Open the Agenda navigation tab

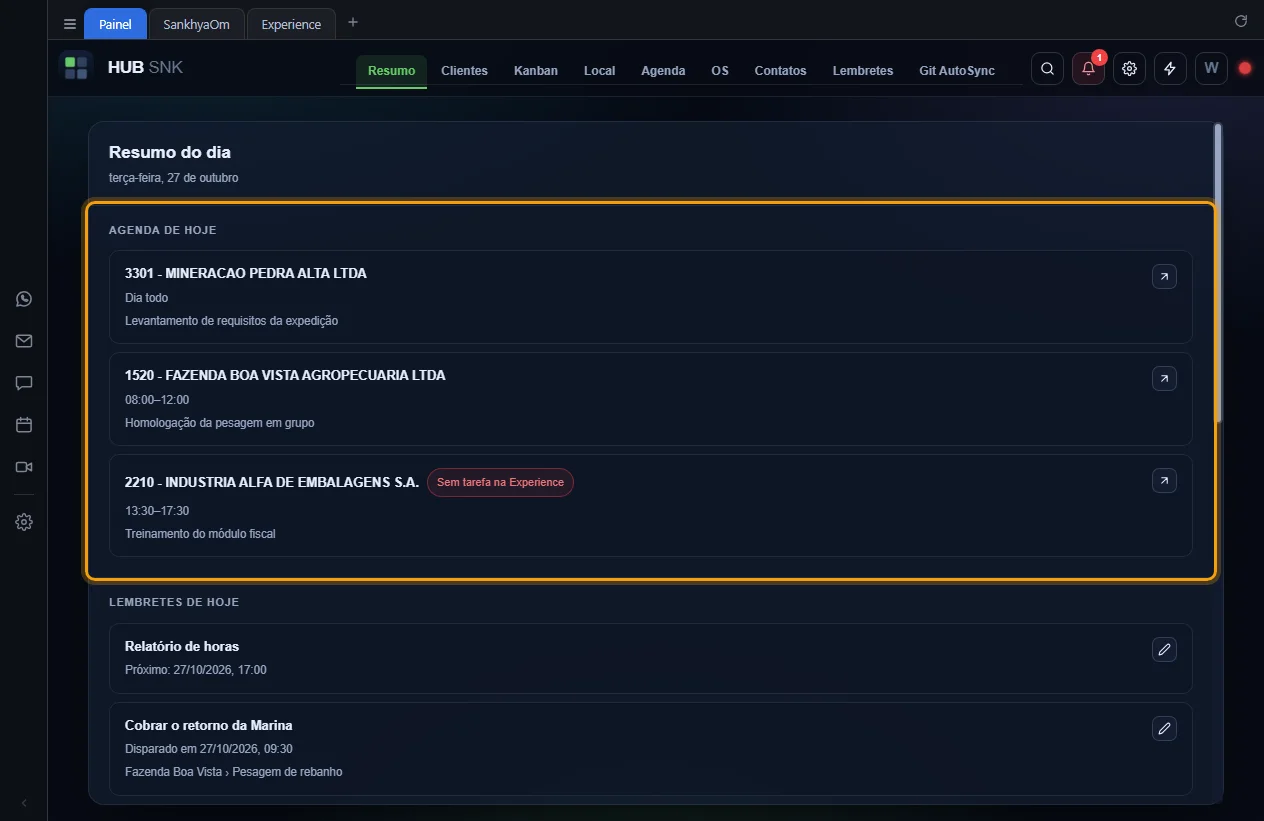point(663,71)
